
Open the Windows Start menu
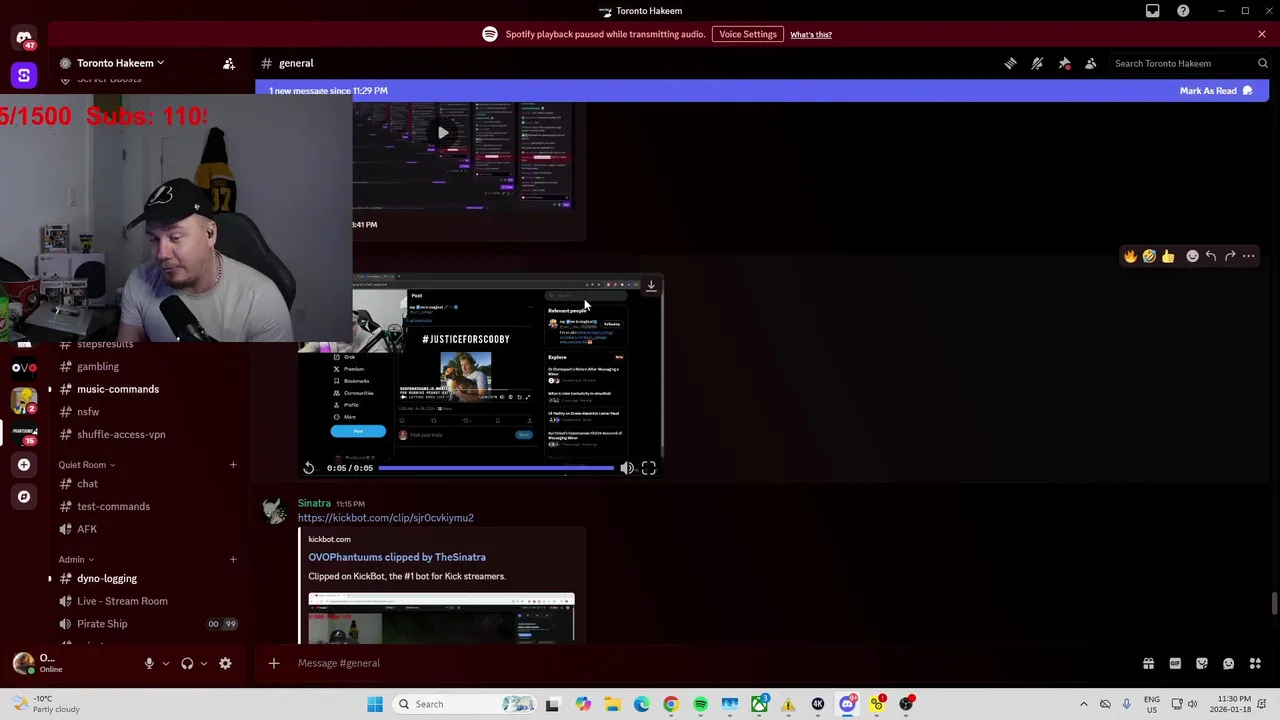click(375, 704)
